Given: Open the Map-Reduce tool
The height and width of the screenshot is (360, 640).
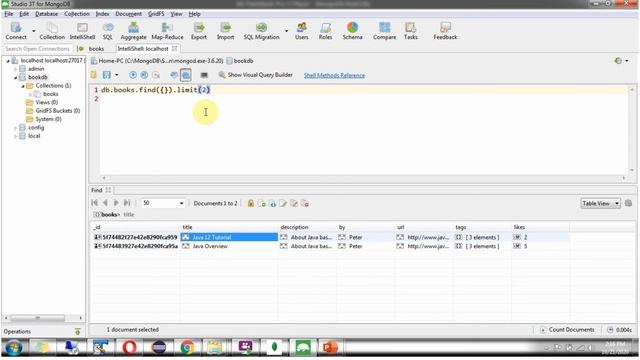Looking at the screenshot, I should (x=167, y=31).
